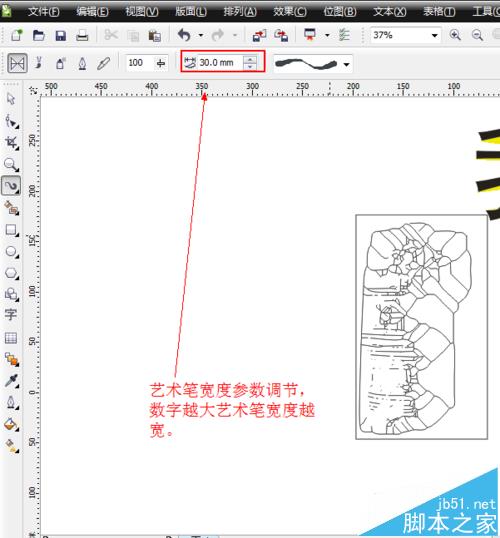Click the ruler origin corner icon
The image size is (500, 538).
33,90
